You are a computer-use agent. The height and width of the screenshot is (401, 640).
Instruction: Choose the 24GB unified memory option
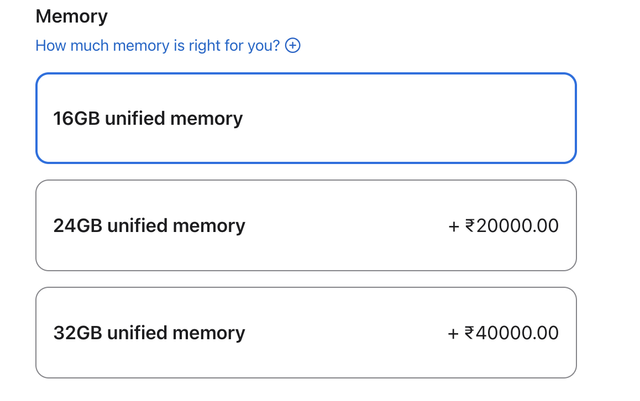(306, 225)
